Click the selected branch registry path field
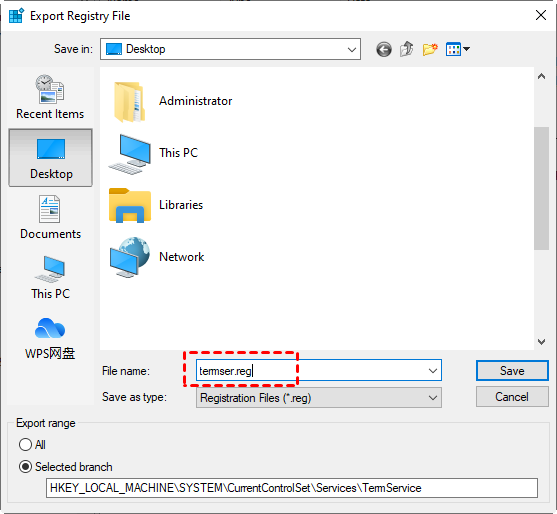The image size is (557, 514). tap(291, 488)
